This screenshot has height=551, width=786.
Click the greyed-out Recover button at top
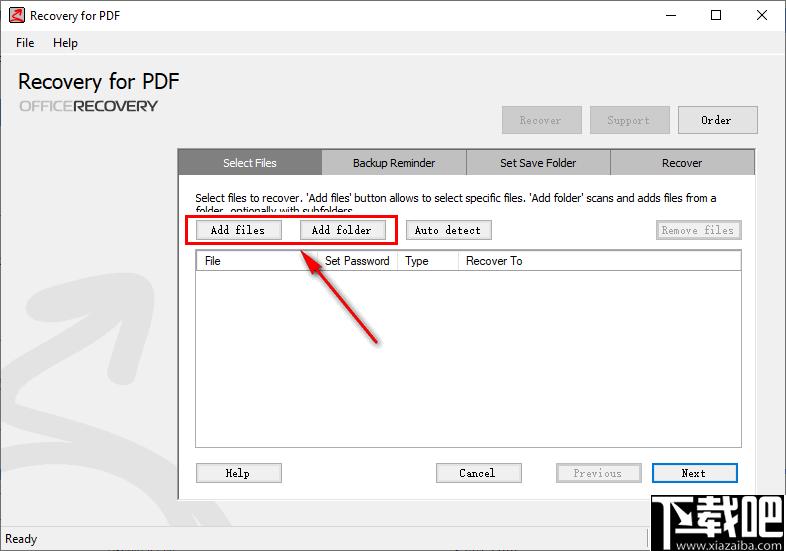(541, 120)
